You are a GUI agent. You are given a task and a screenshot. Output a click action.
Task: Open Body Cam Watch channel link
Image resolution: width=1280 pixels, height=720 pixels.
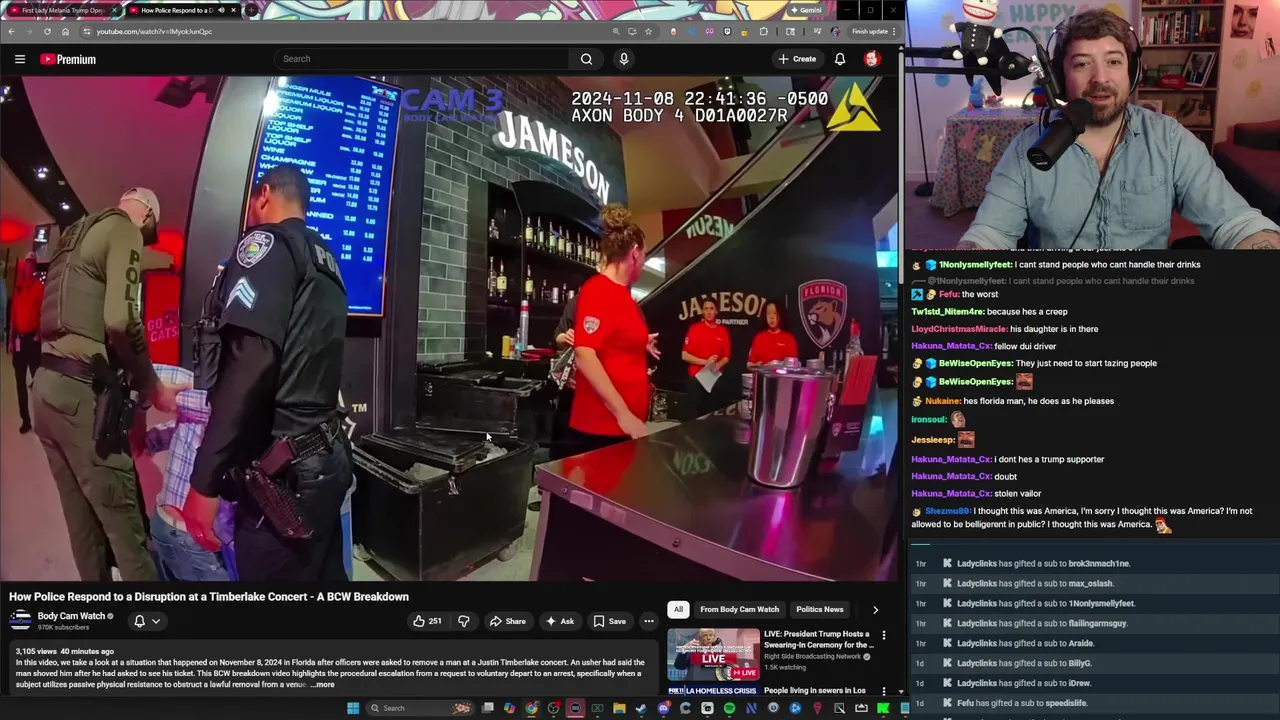(x=71, y=616)
